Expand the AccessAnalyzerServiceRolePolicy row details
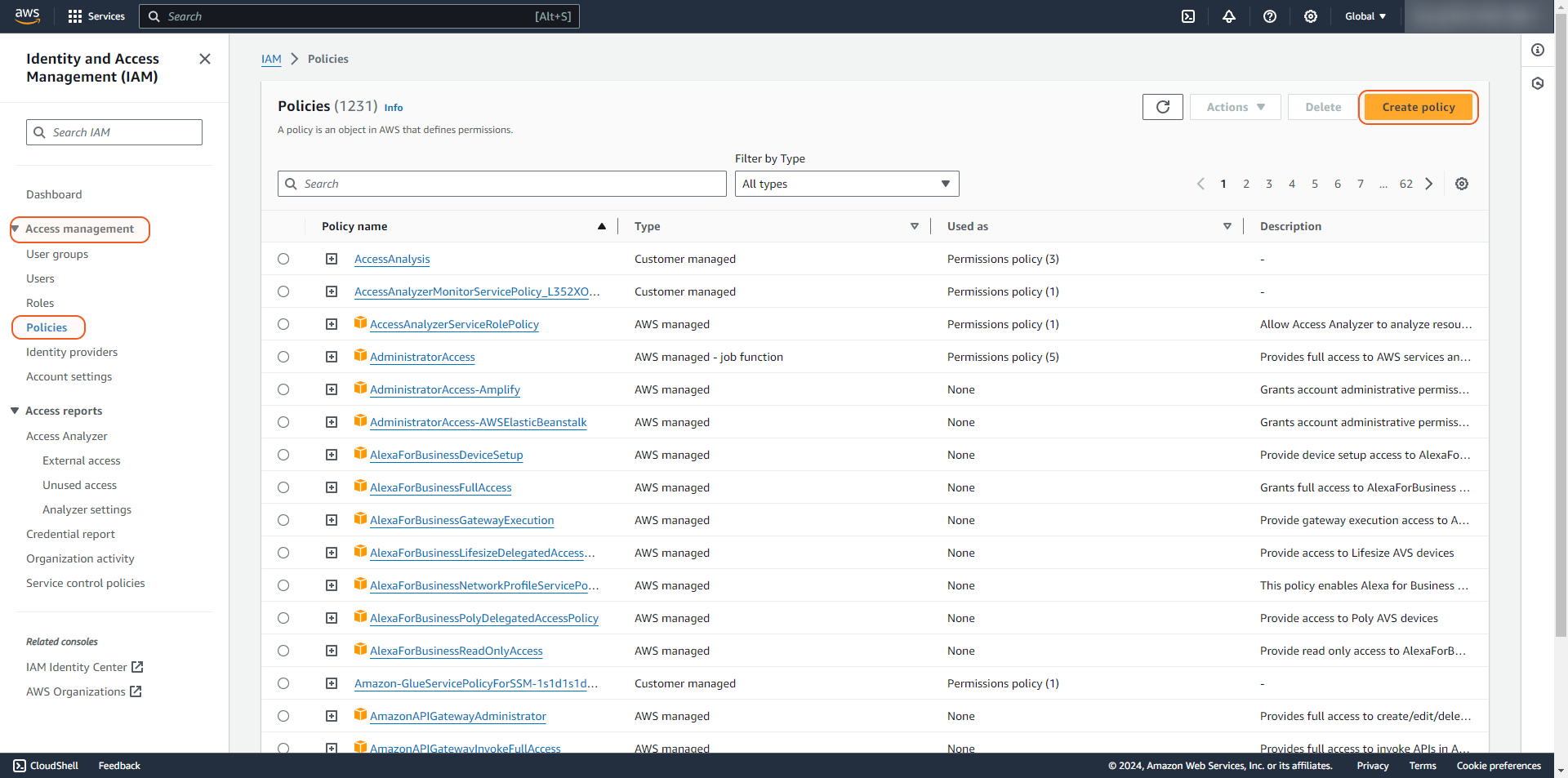The width and height of the screenshot is (1568, 778). (x=332, y=324)
